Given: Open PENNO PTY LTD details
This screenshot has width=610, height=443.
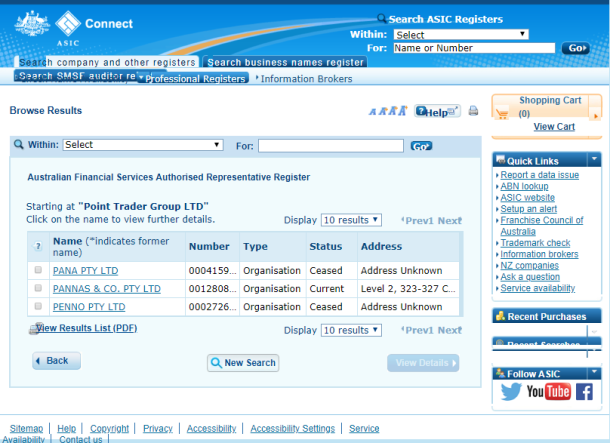Looking at the screenshot, I should click(x=89, y=307).
